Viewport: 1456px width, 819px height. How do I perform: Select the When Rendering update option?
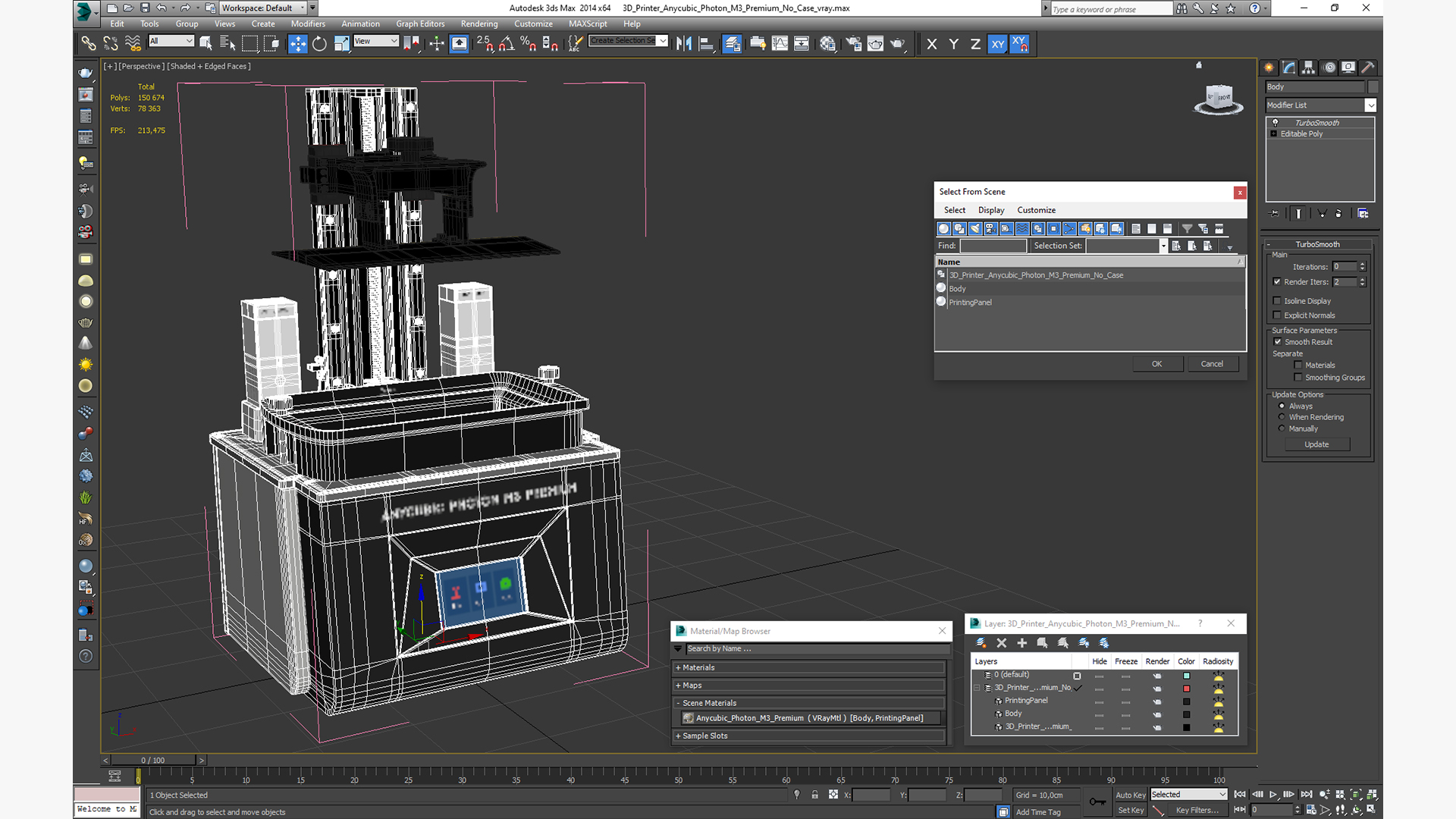1282,417
